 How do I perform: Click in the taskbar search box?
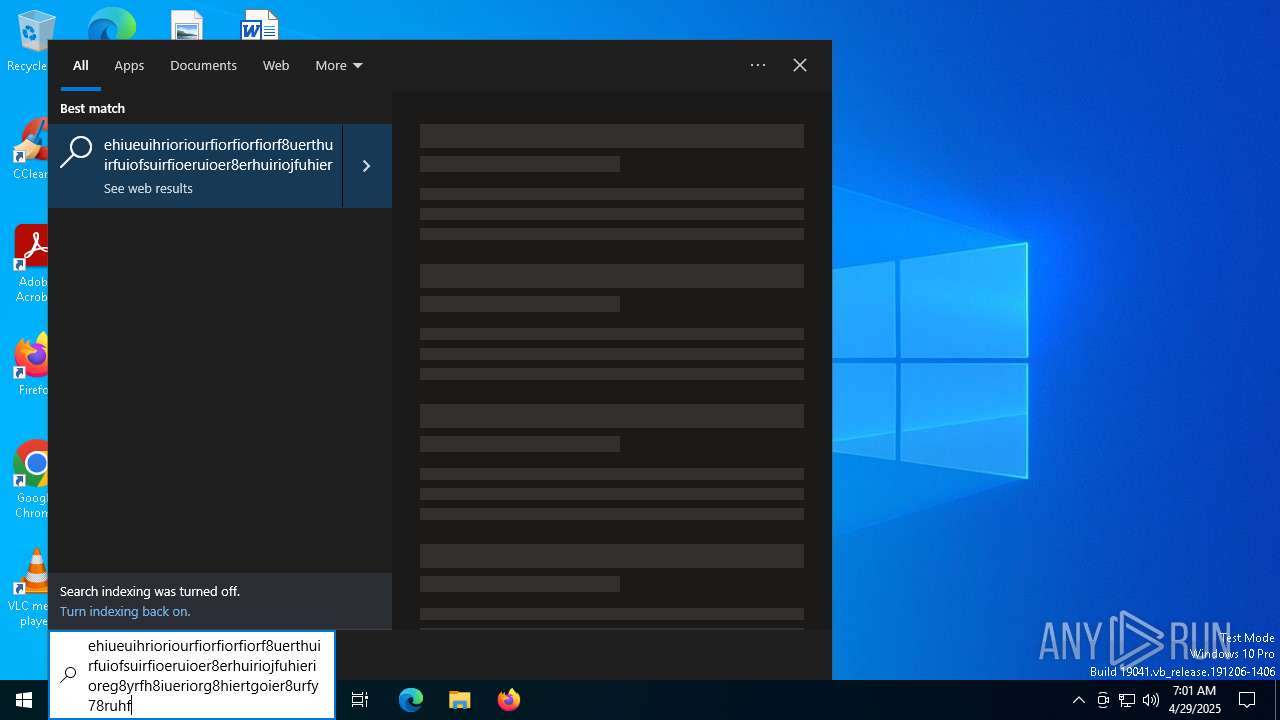[192, 675]
